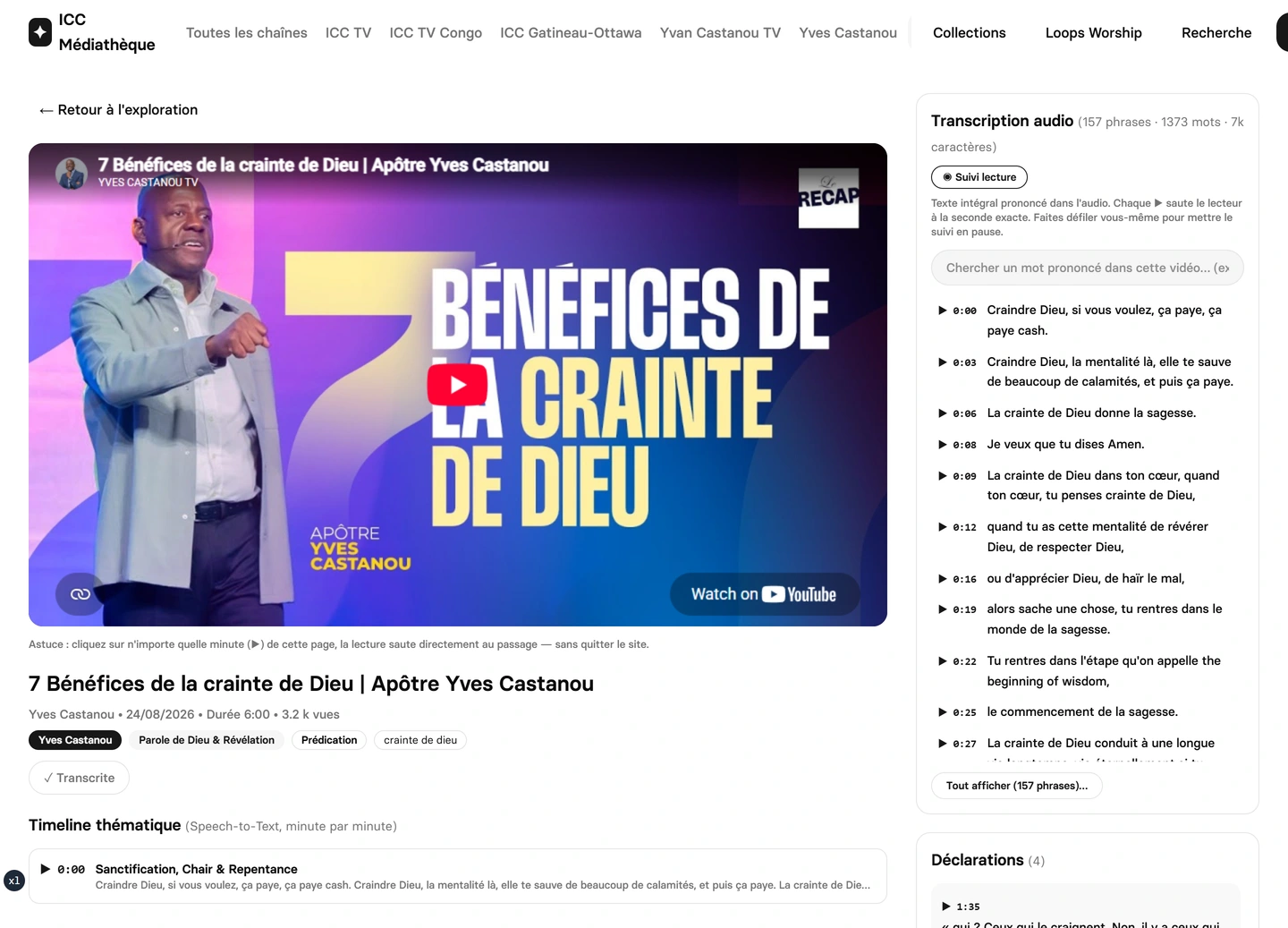Open Yves Castanou channel in navbar
1288x928 pixels.
[x=848, y=33]
